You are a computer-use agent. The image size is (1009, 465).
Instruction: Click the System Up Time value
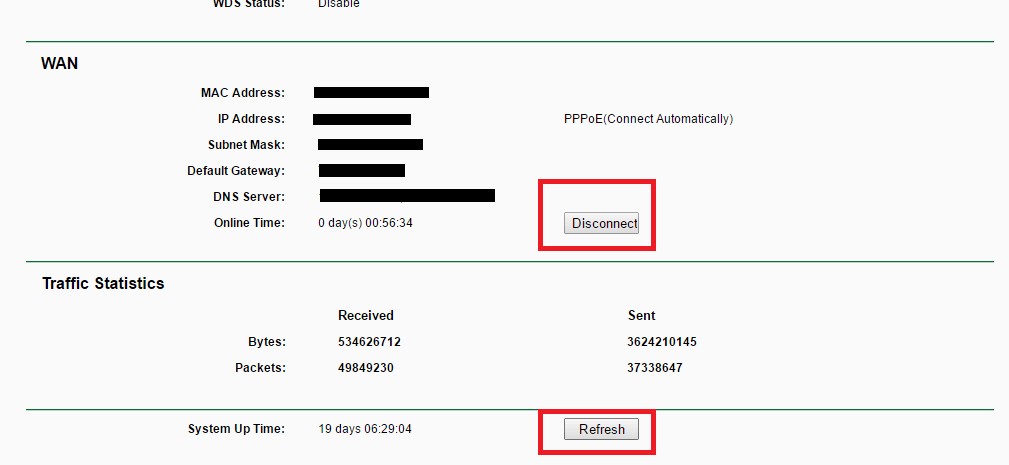[365, 429]
